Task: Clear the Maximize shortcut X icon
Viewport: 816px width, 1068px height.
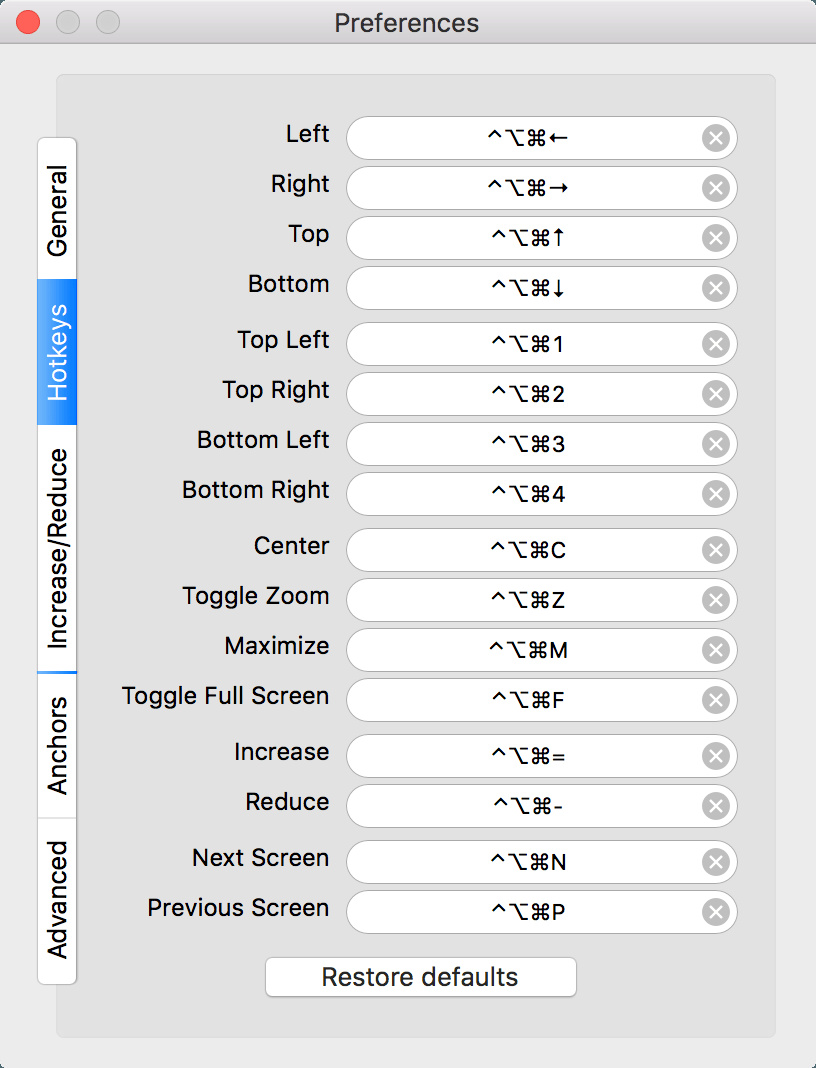Action: point(715,650)
